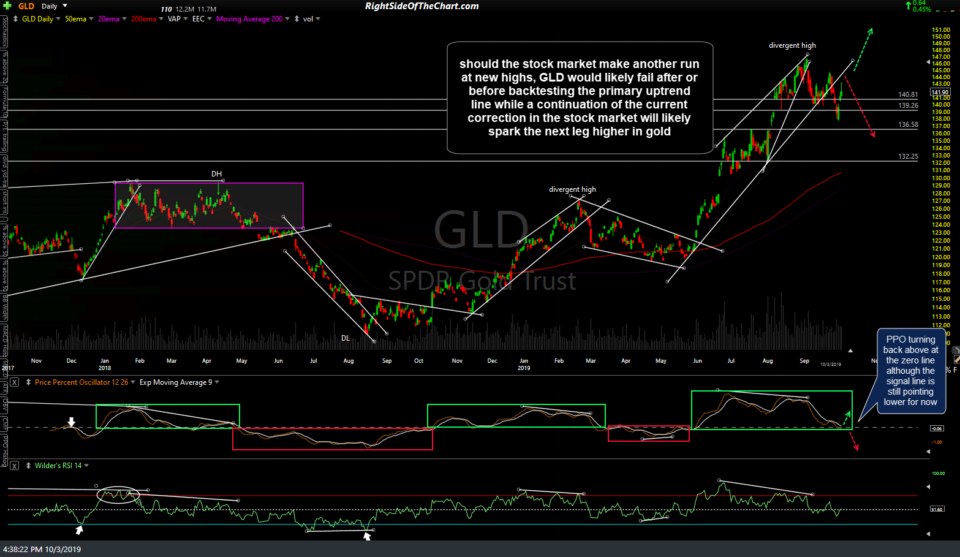Click the 10/3/2019 date on time axis
This screenshot has width=960, height=557.
(831, 364)
